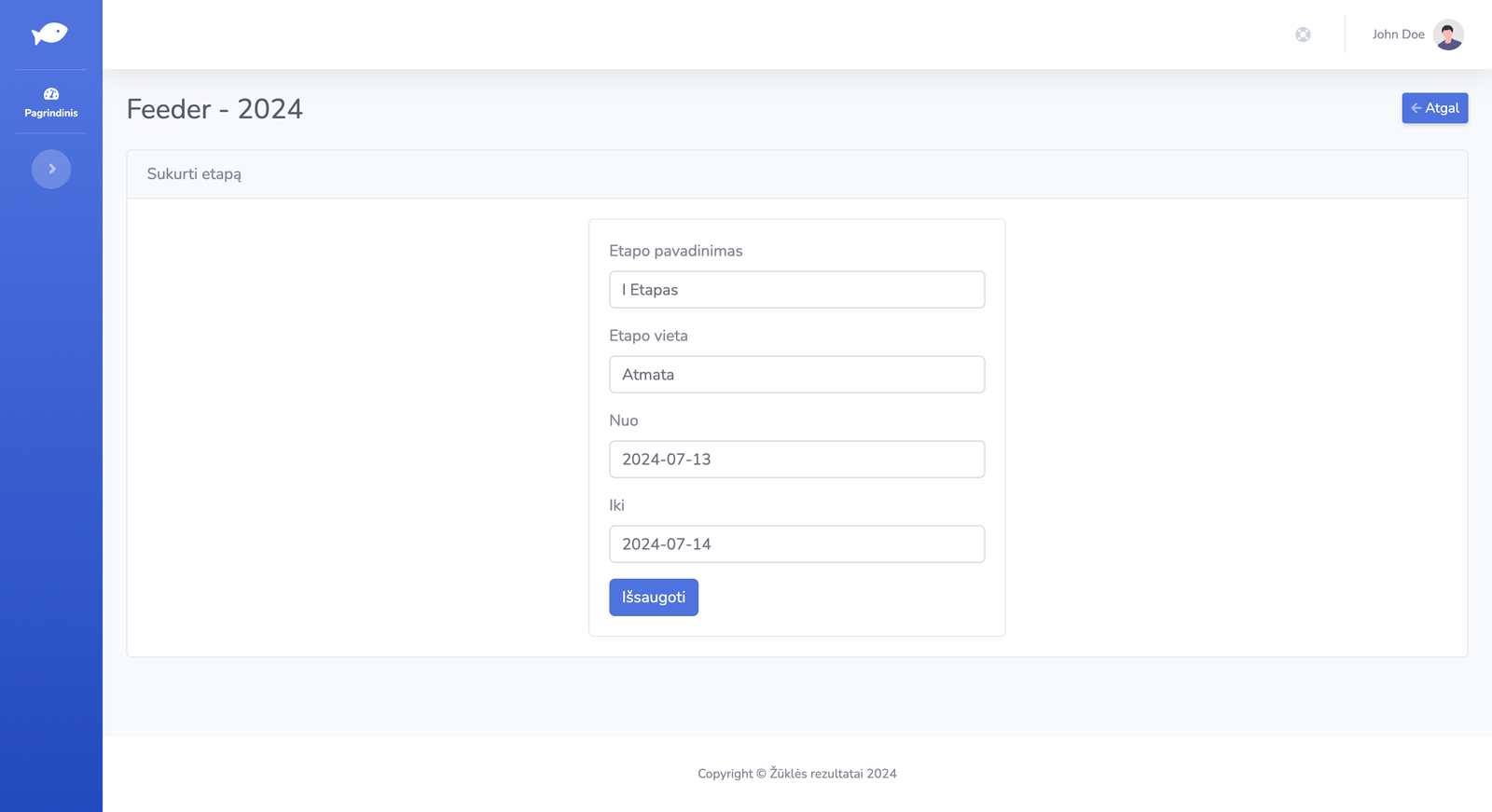The image size is (1492, 812).
Task: Click the Etapo vieta field containing Atmata
Action: tap(796, 375)
